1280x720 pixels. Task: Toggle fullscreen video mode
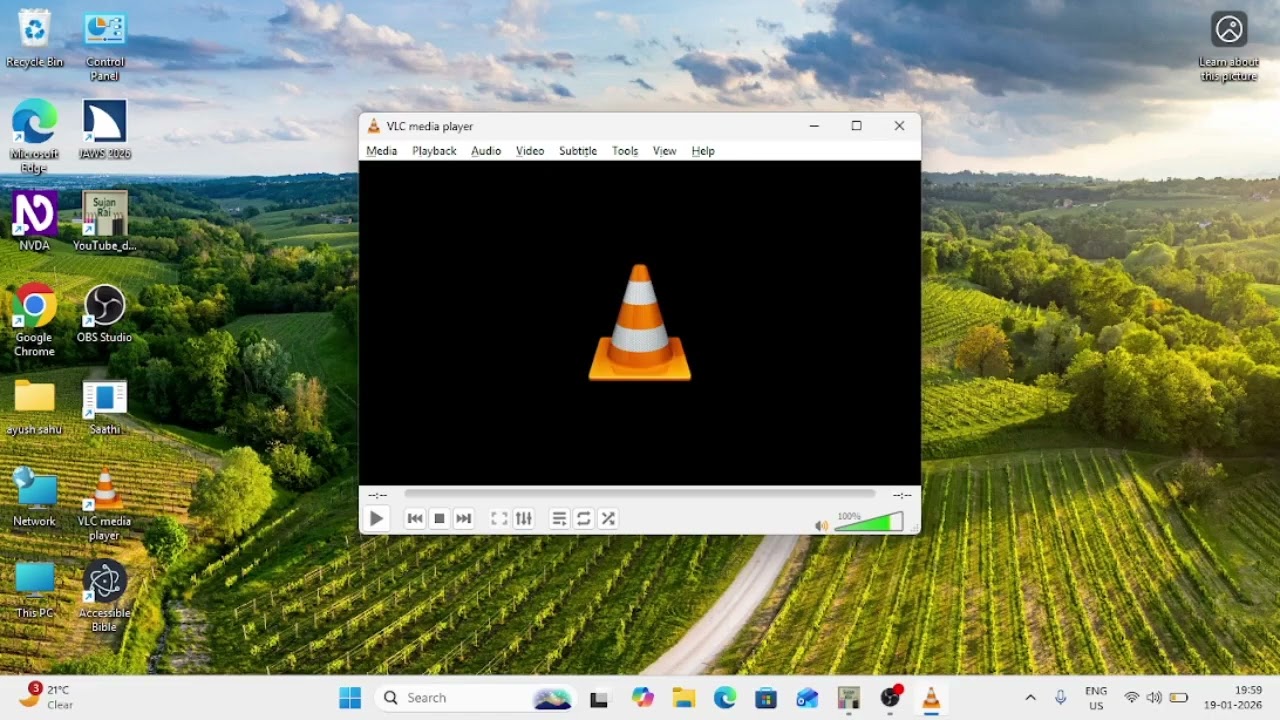tap(499, 518)
